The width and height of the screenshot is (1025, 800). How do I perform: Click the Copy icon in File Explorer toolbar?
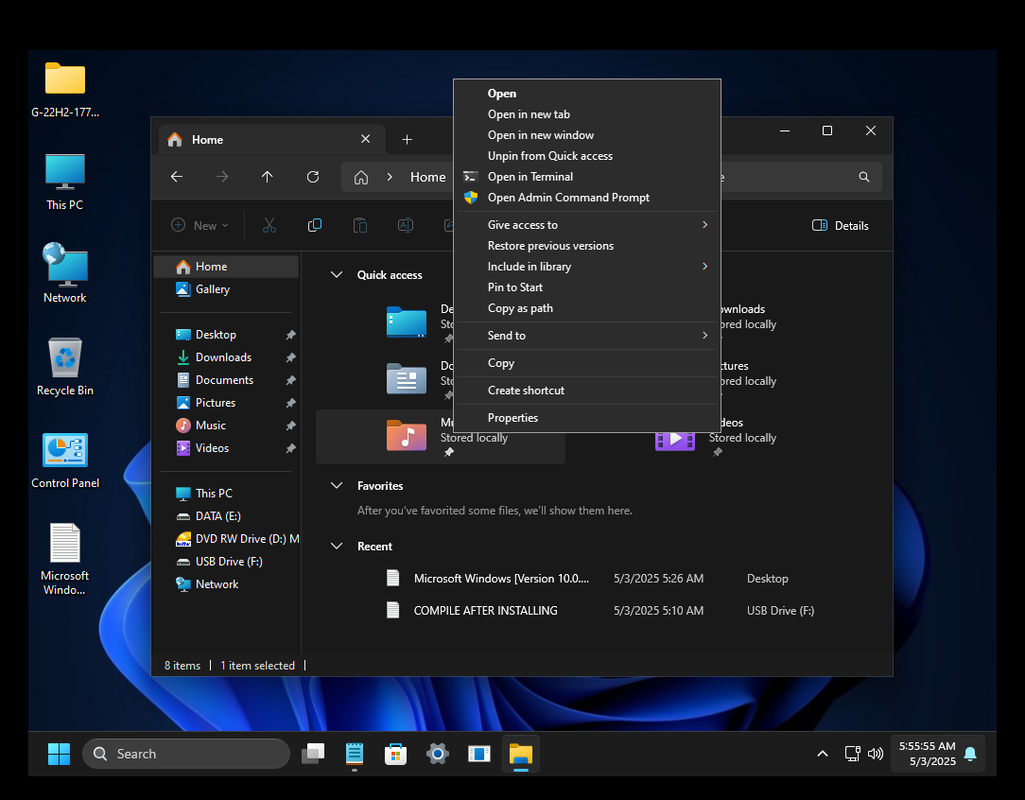[x=314, y=225]
